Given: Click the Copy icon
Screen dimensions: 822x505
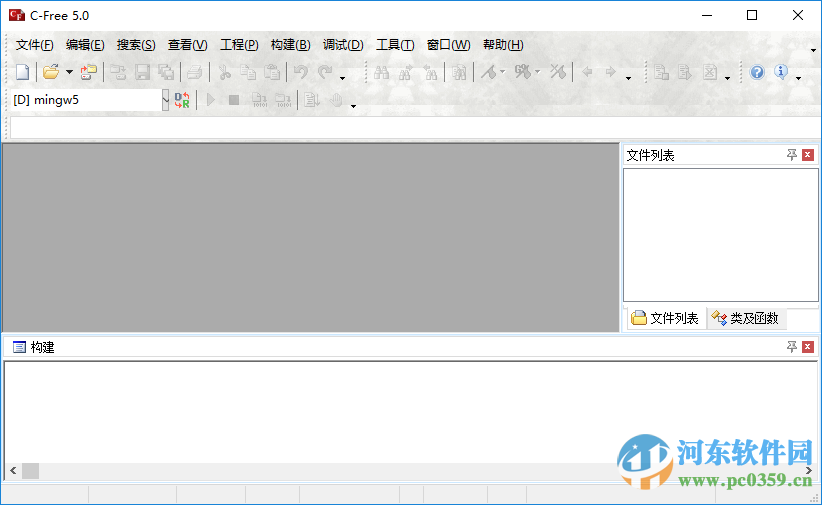Looking at the screenshot, I should pyautogui.click(x=248, y=72).
